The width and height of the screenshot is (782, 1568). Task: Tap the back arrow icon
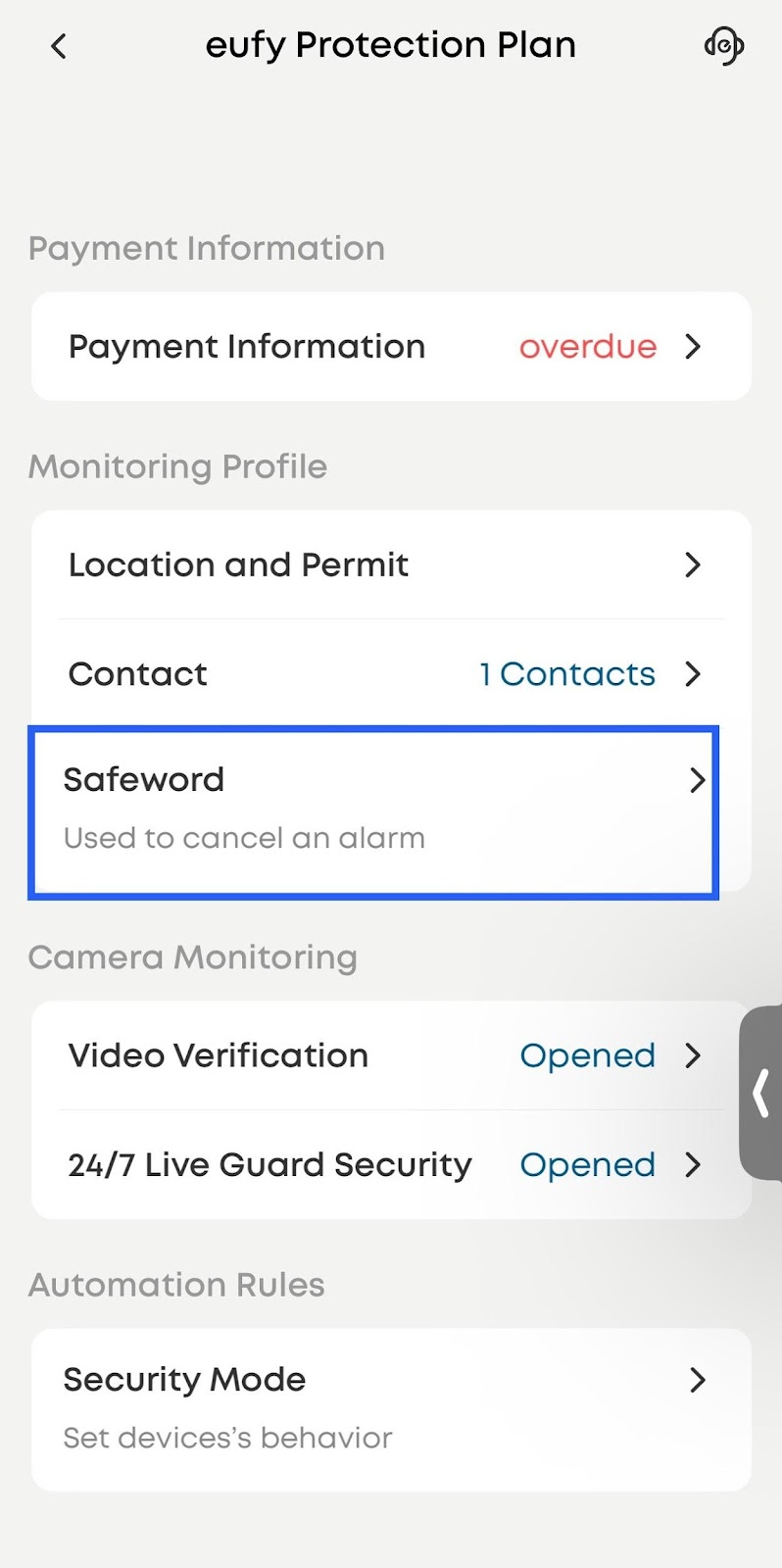click(x=59, y=46)
